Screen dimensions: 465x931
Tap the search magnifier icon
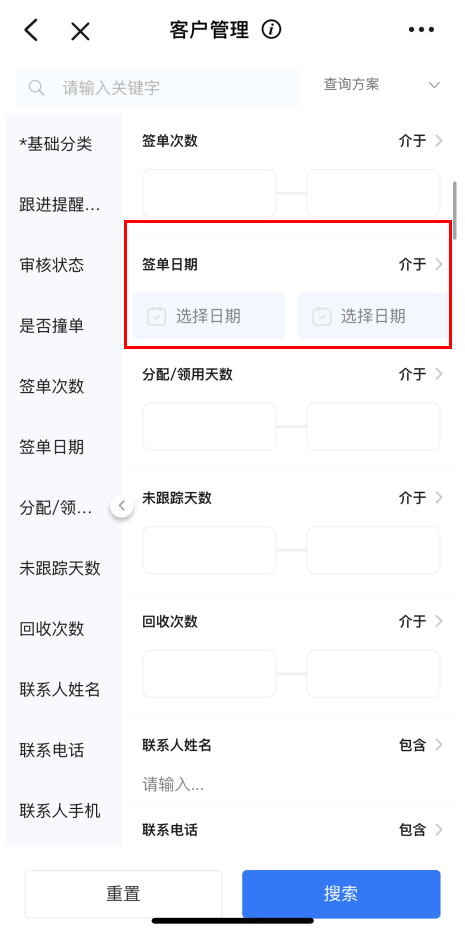(x=36, y=88)
